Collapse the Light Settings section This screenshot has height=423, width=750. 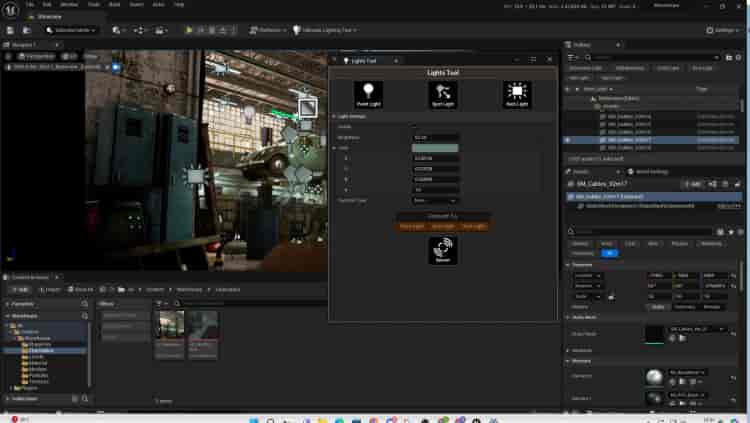point(334,116)
